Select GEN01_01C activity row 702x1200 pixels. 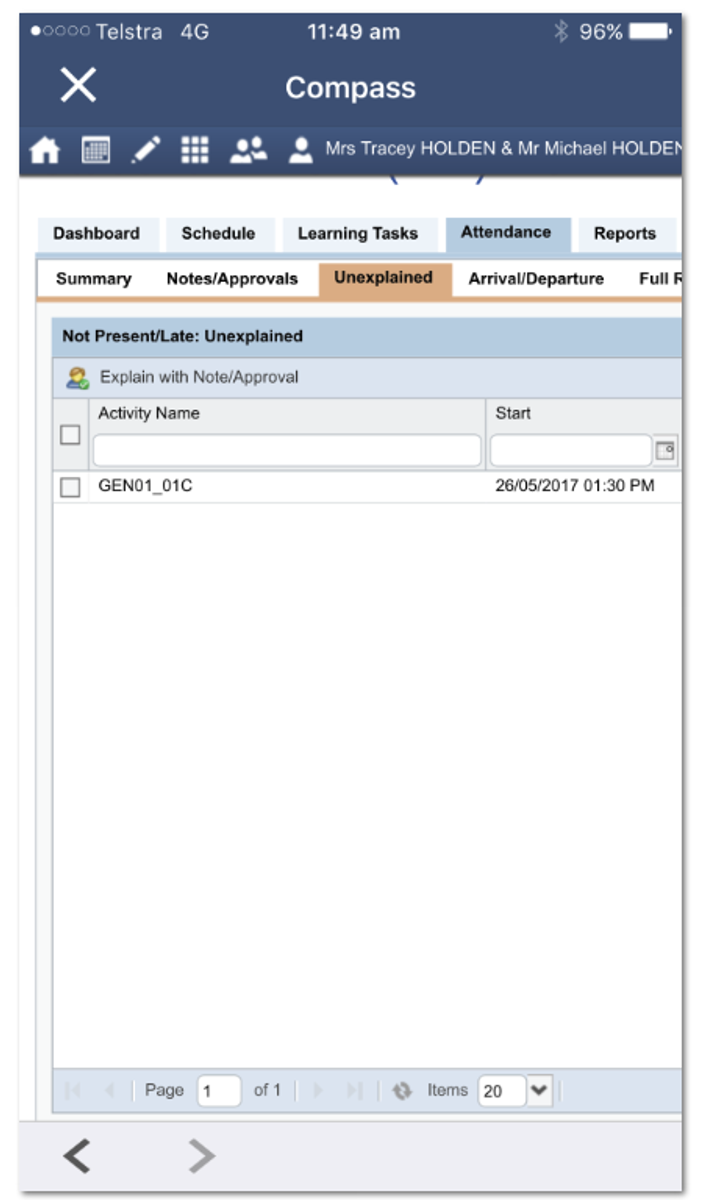(x=368, y=487)
